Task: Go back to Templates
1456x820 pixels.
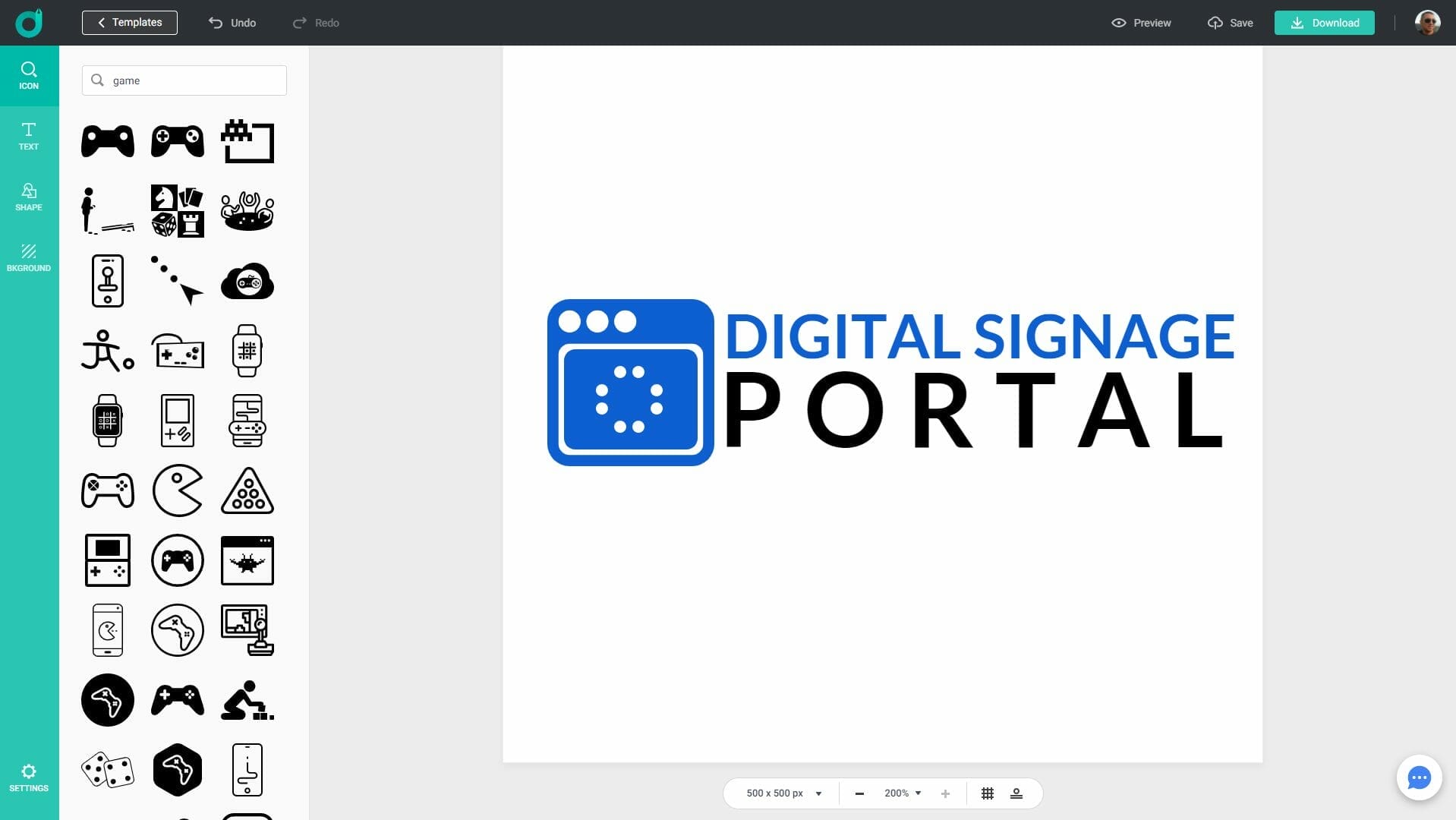Action: pos(130,23)
